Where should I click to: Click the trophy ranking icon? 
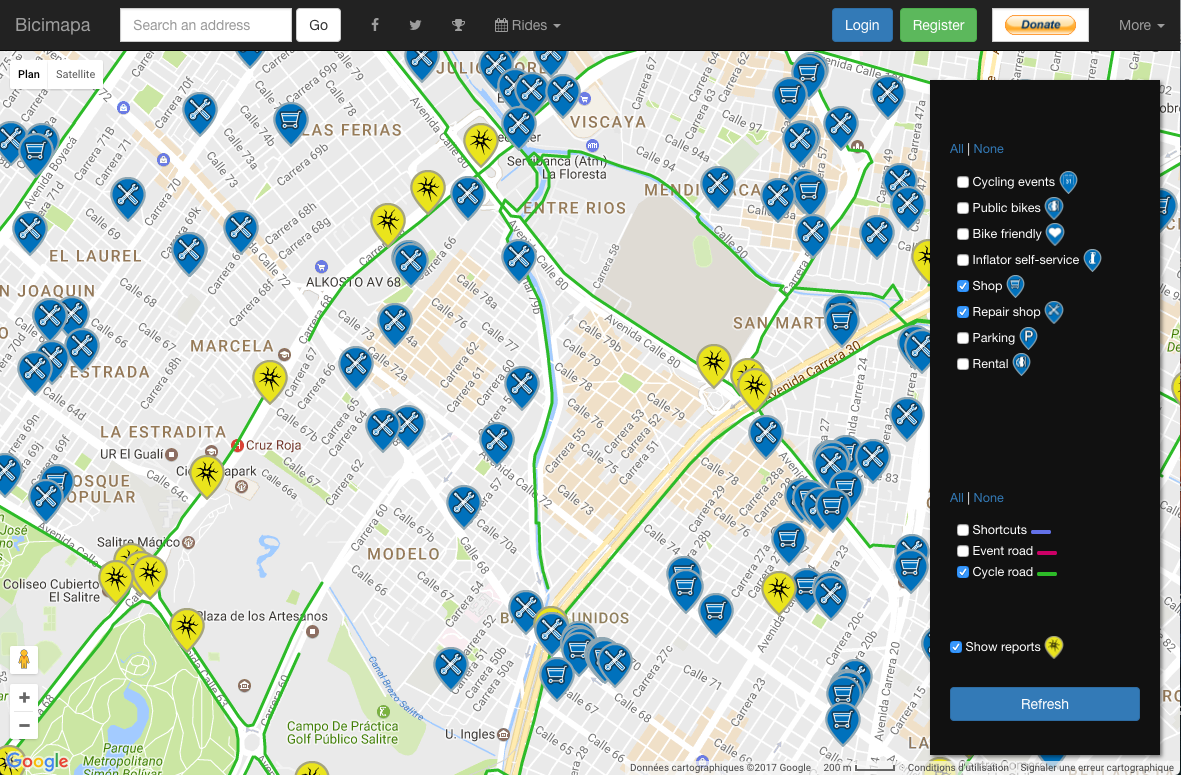pyautogui.click(x=458, y=25)
